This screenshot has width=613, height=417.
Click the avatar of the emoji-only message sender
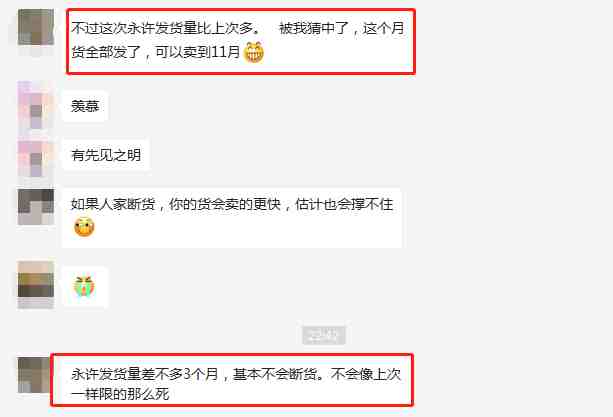click(36, 285)
